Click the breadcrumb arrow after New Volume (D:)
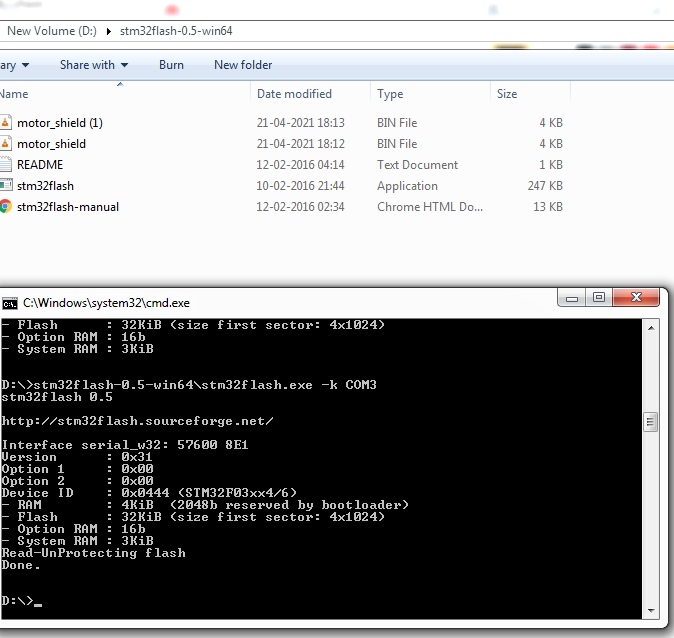This screenshot has width=674, height=638. (x=108, y=31)
